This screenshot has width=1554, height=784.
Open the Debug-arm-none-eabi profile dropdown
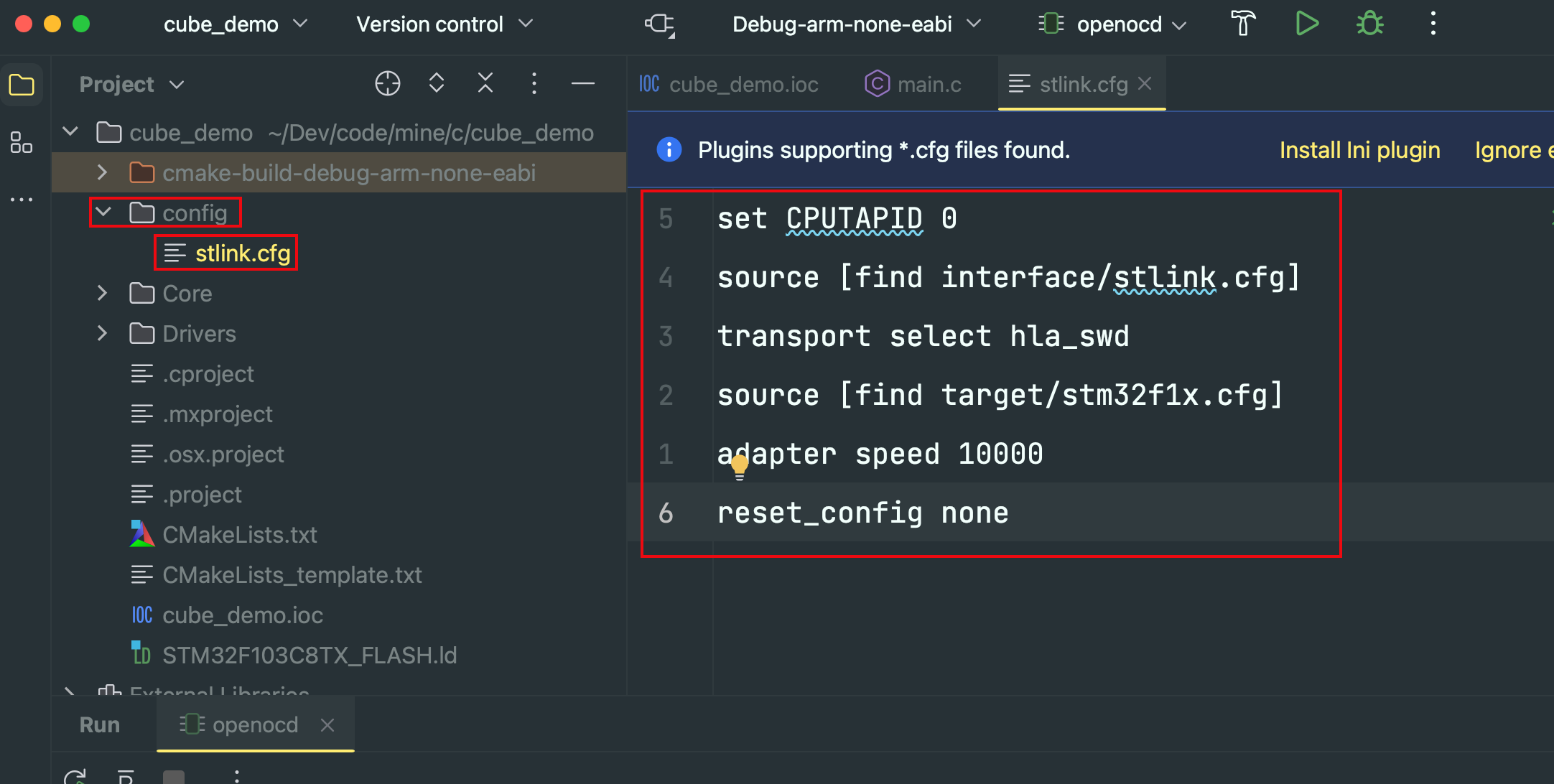click(x=855, y=24)
